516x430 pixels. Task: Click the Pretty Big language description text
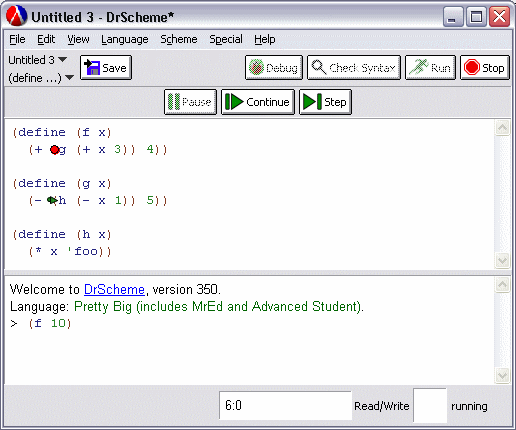219,306
